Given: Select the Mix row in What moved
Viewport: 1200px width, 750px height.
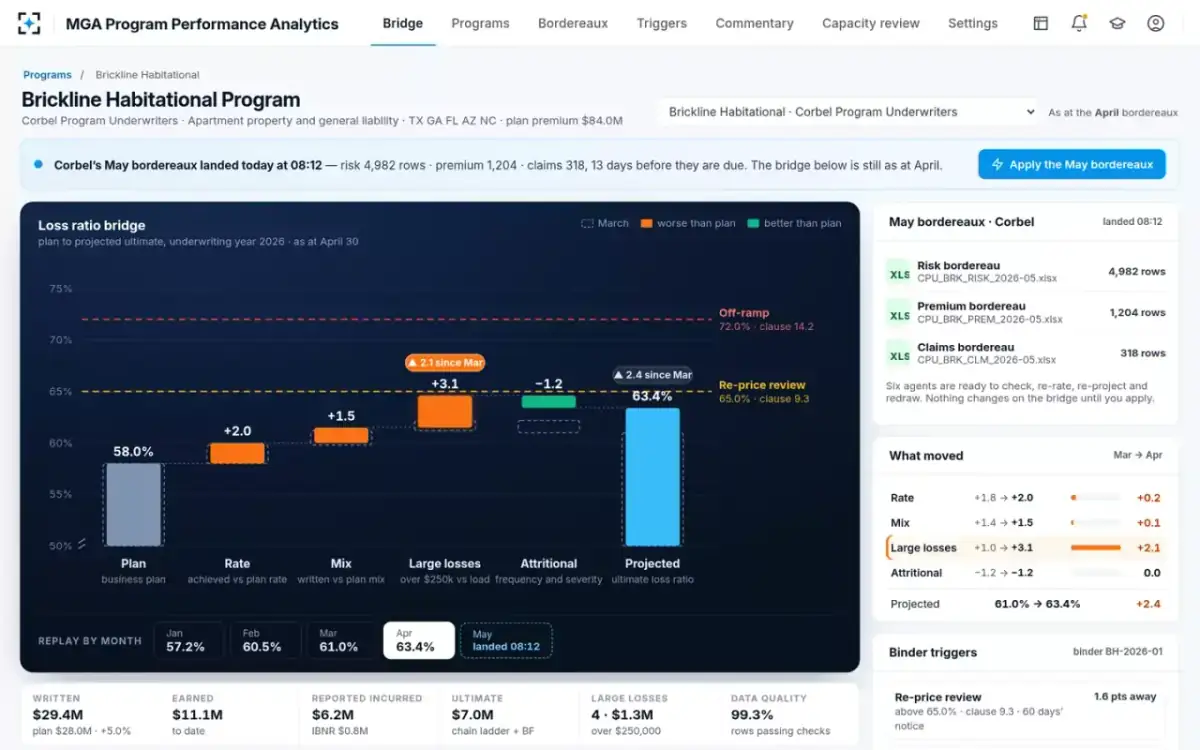Looking at the screenshot, I should 1025,522.
